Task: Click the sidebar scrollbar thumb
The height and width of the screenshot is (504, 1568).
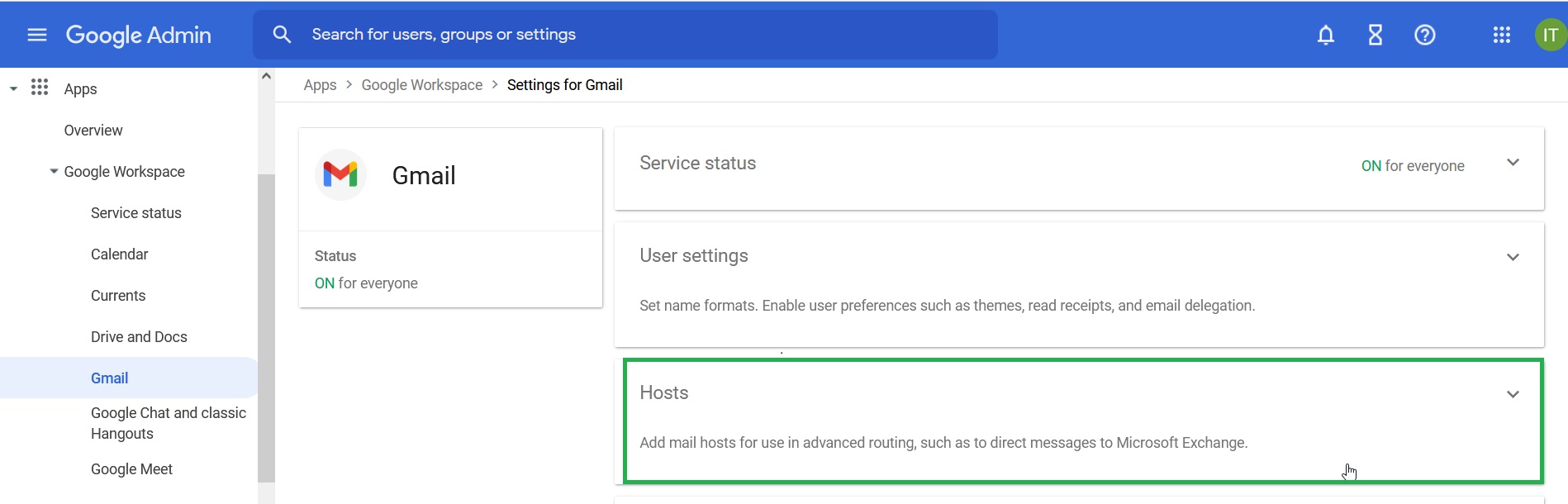Action: tap(266, 328)
